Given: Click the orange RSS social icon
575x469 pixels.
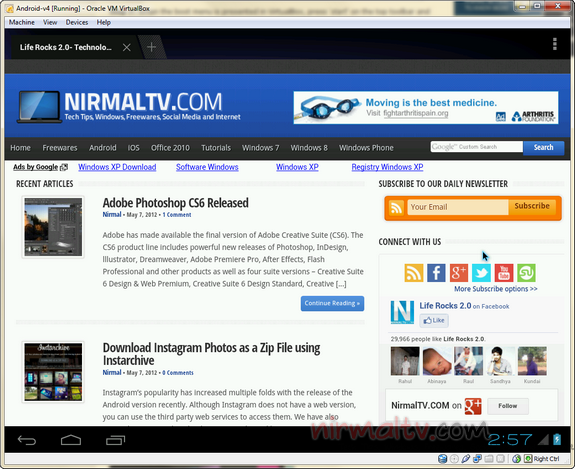Looking at the screenshot, I should click(x=414, y=273).
